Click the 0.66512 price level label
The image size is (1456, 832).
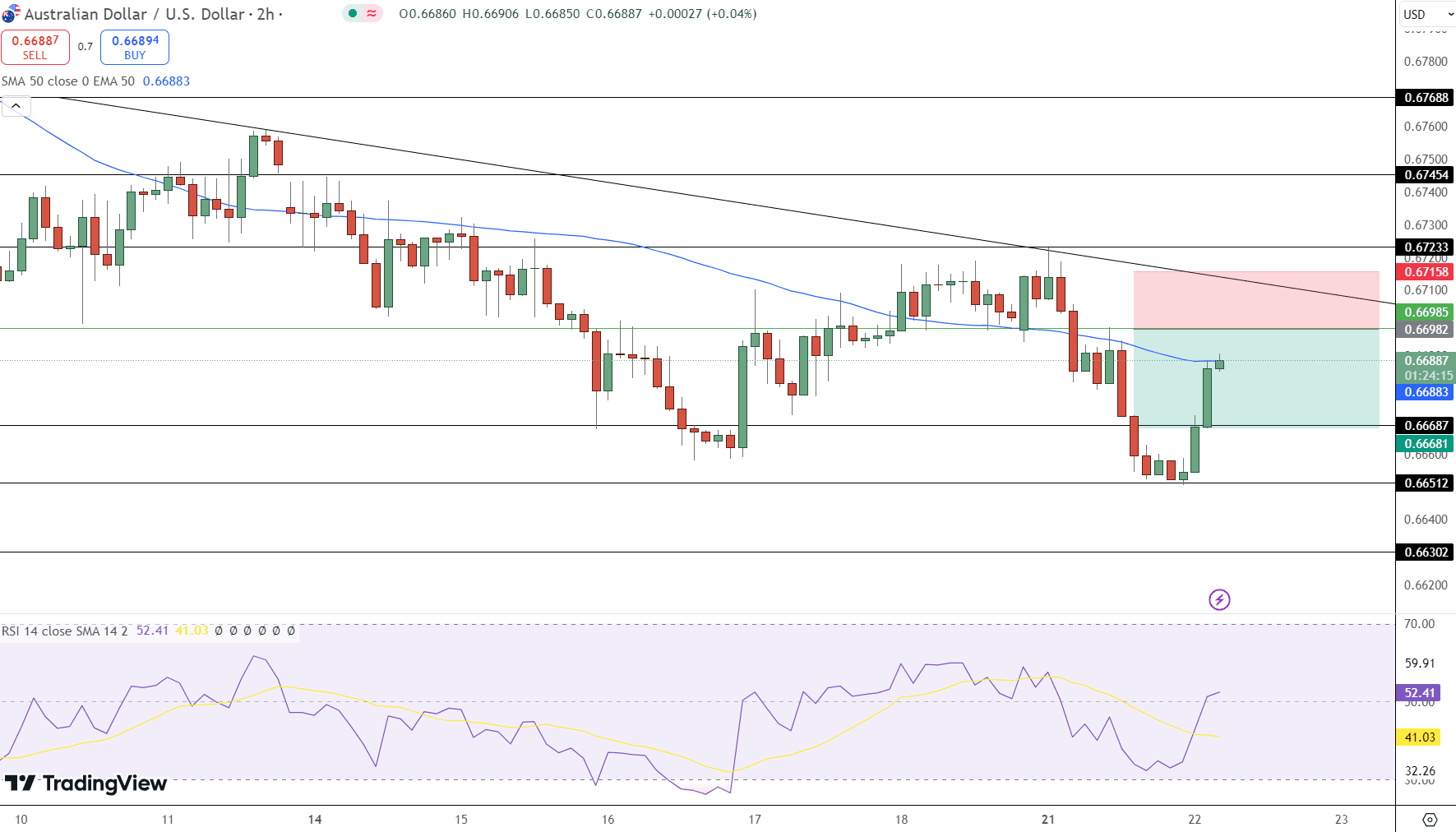click(1426, 483)
